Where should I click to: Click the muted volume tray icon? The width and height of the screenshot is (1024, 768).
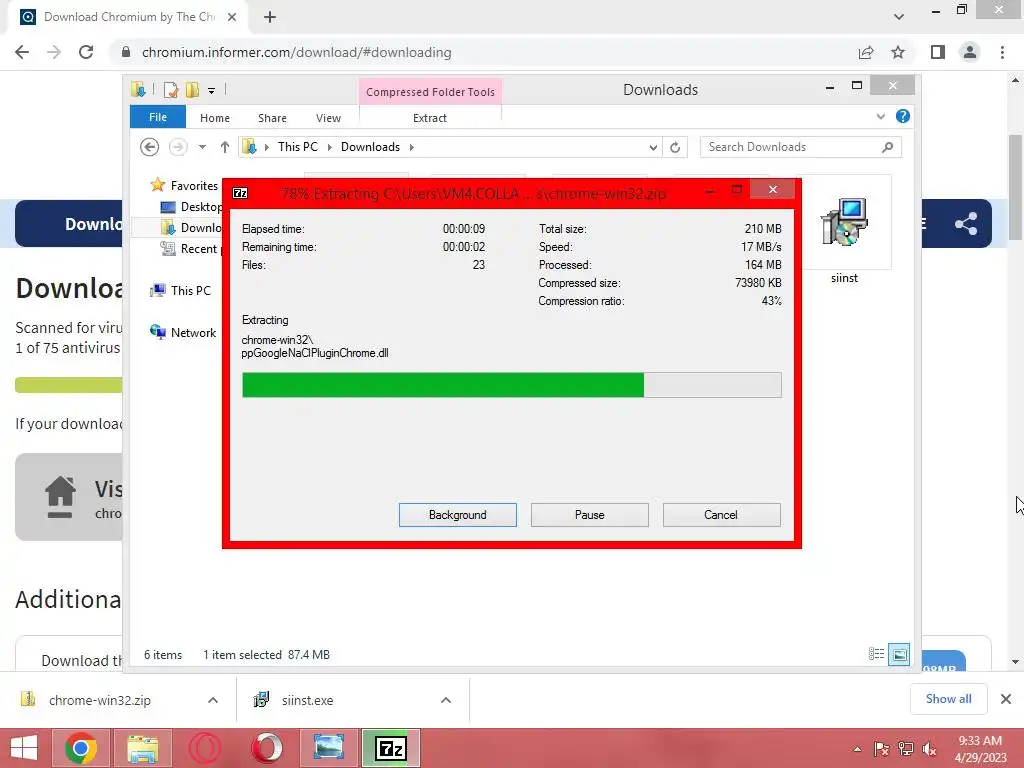tap(929, 749)
